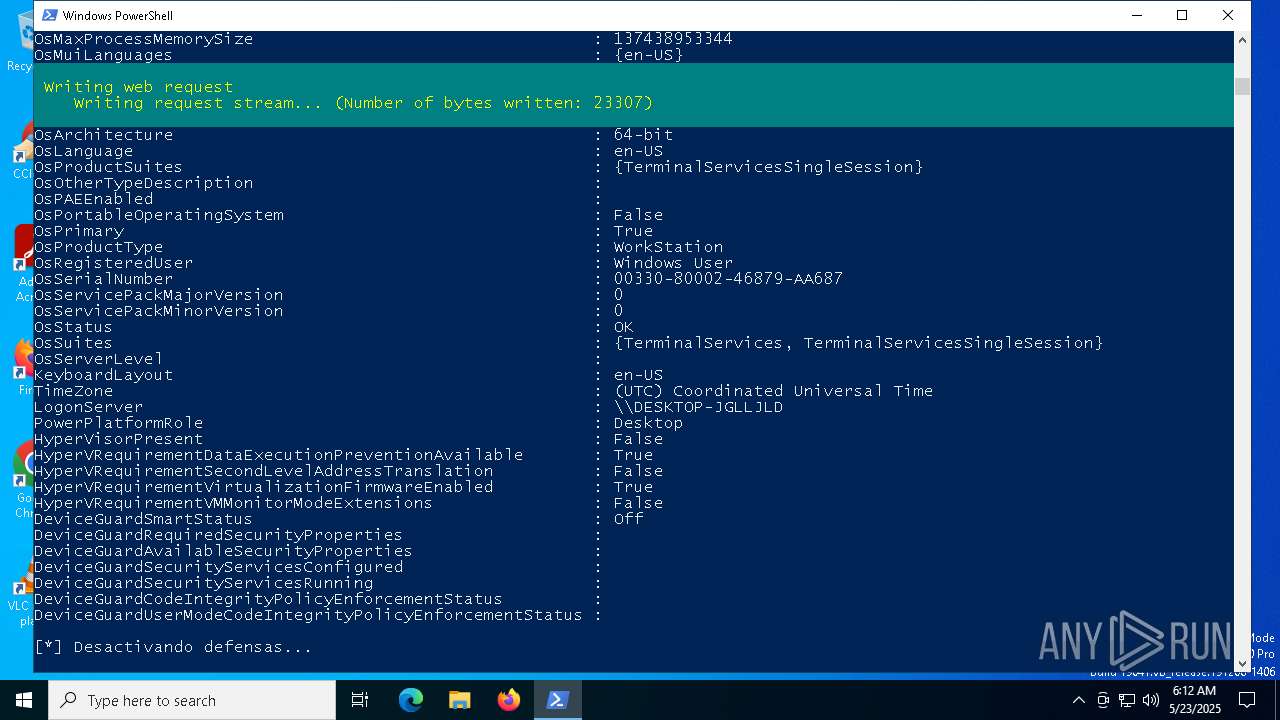Open the notification center
Viewport: 1280px width, 720px height.
pos(1247,700)
